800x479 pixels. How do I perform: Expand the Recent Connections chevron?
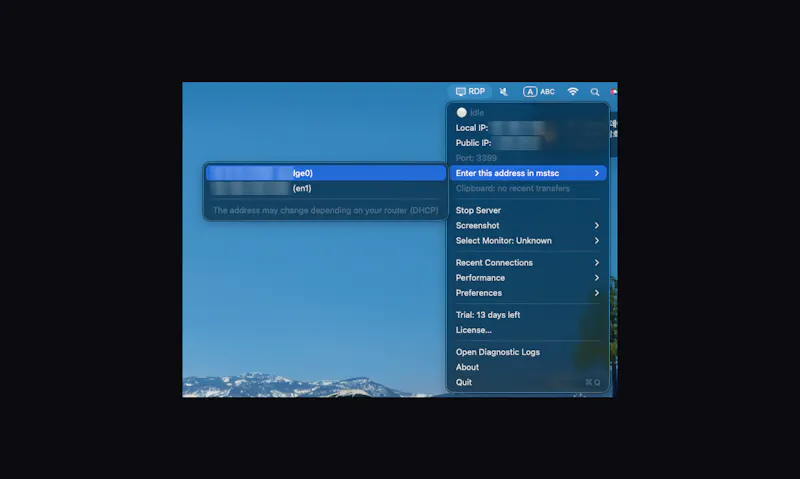596,263
